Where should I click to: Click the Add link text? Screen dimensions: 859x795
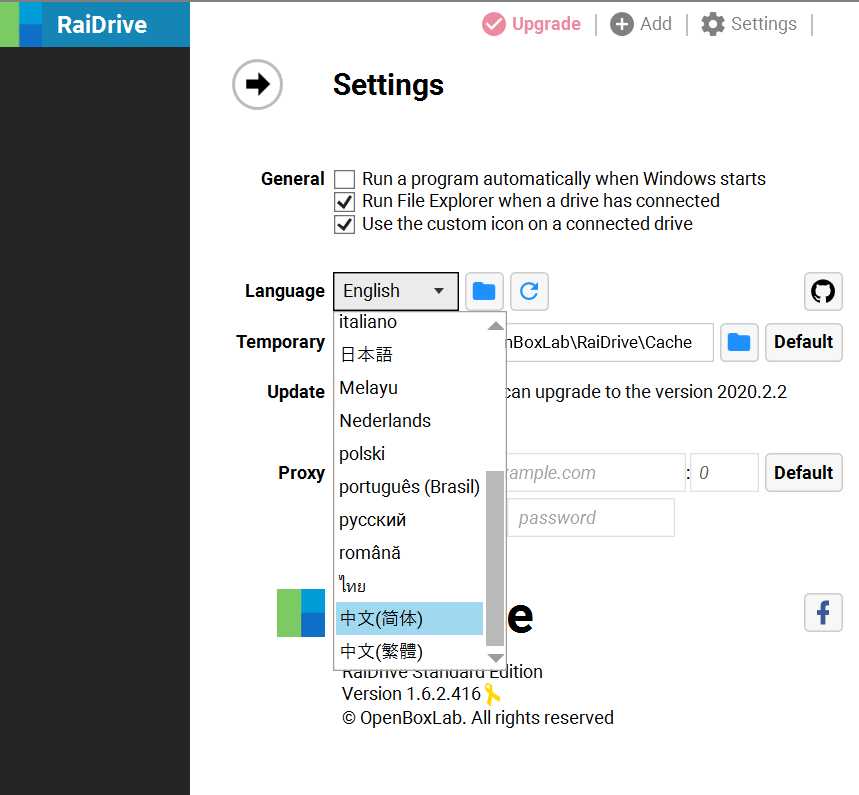656,24
